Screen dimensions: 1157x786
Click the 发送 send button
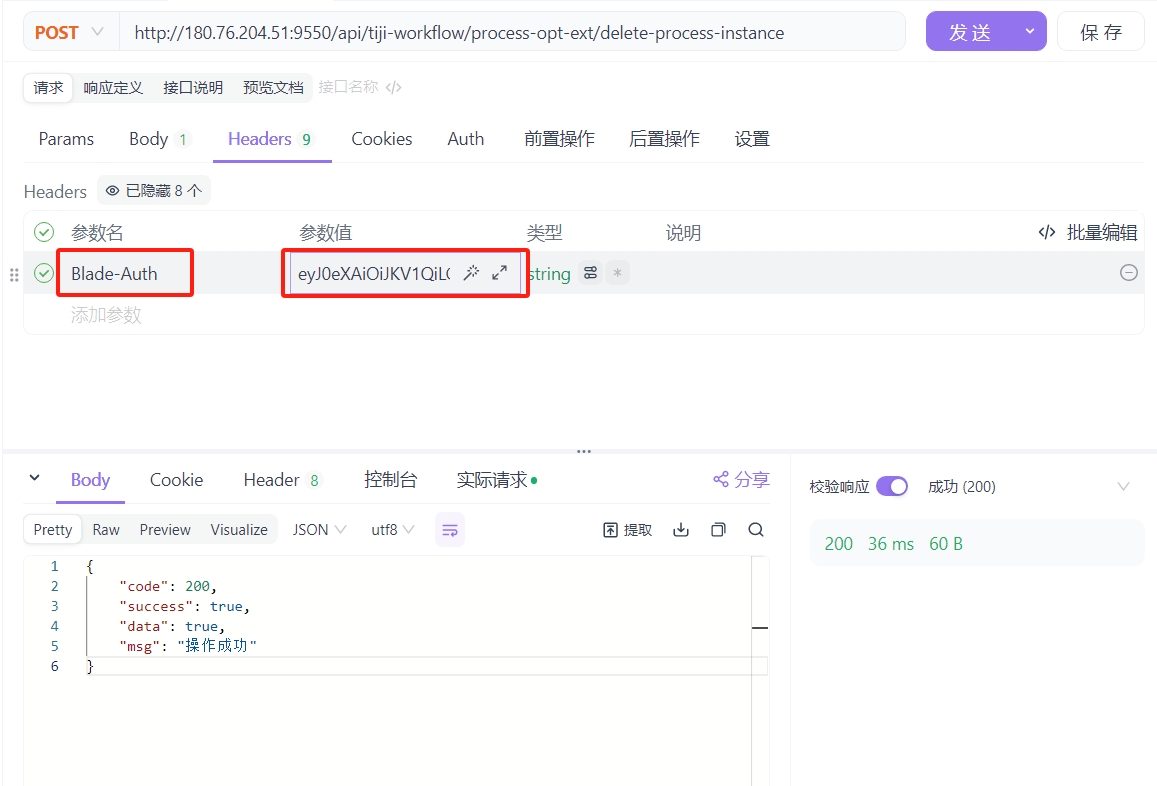click(x=970, y=32)
